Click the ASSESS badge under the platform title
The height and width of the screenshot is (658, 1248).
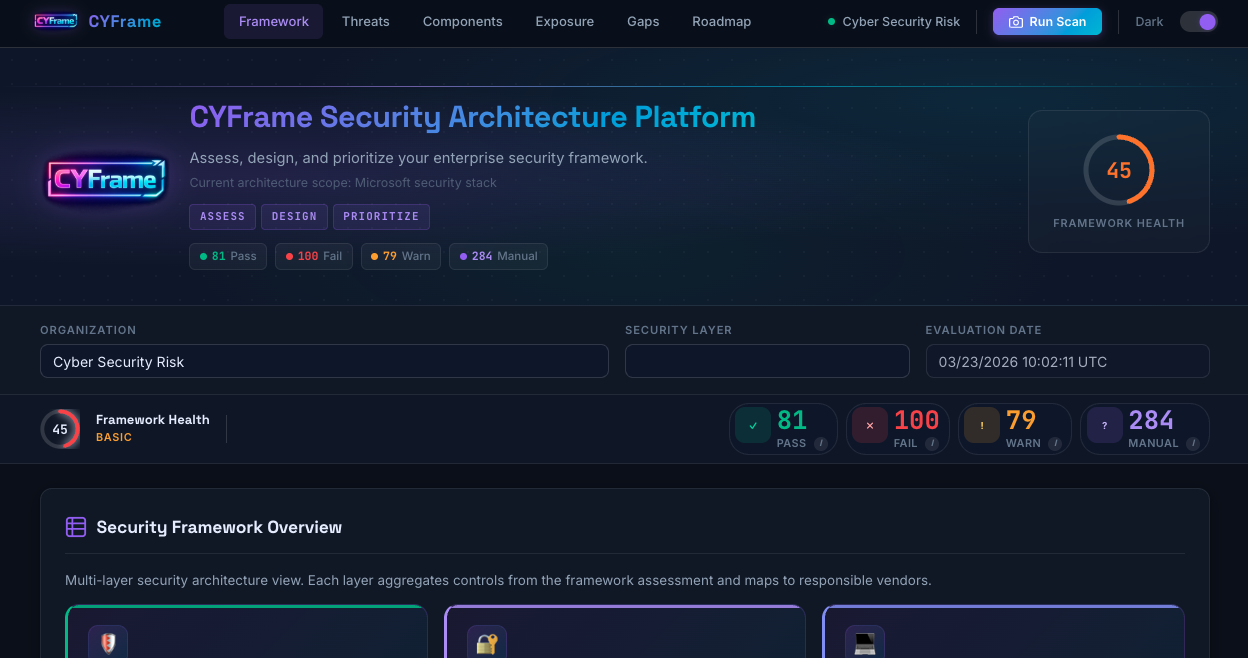point(222,216)
